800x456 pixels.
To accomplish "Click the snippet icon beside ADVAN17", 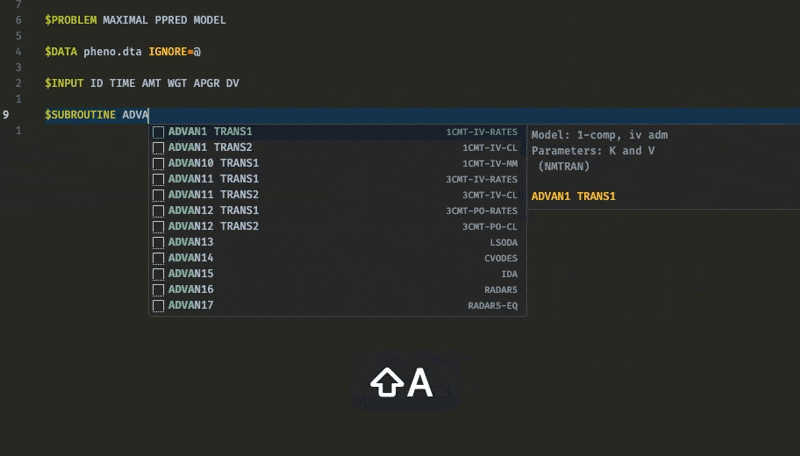I will (x=158, y=306).
